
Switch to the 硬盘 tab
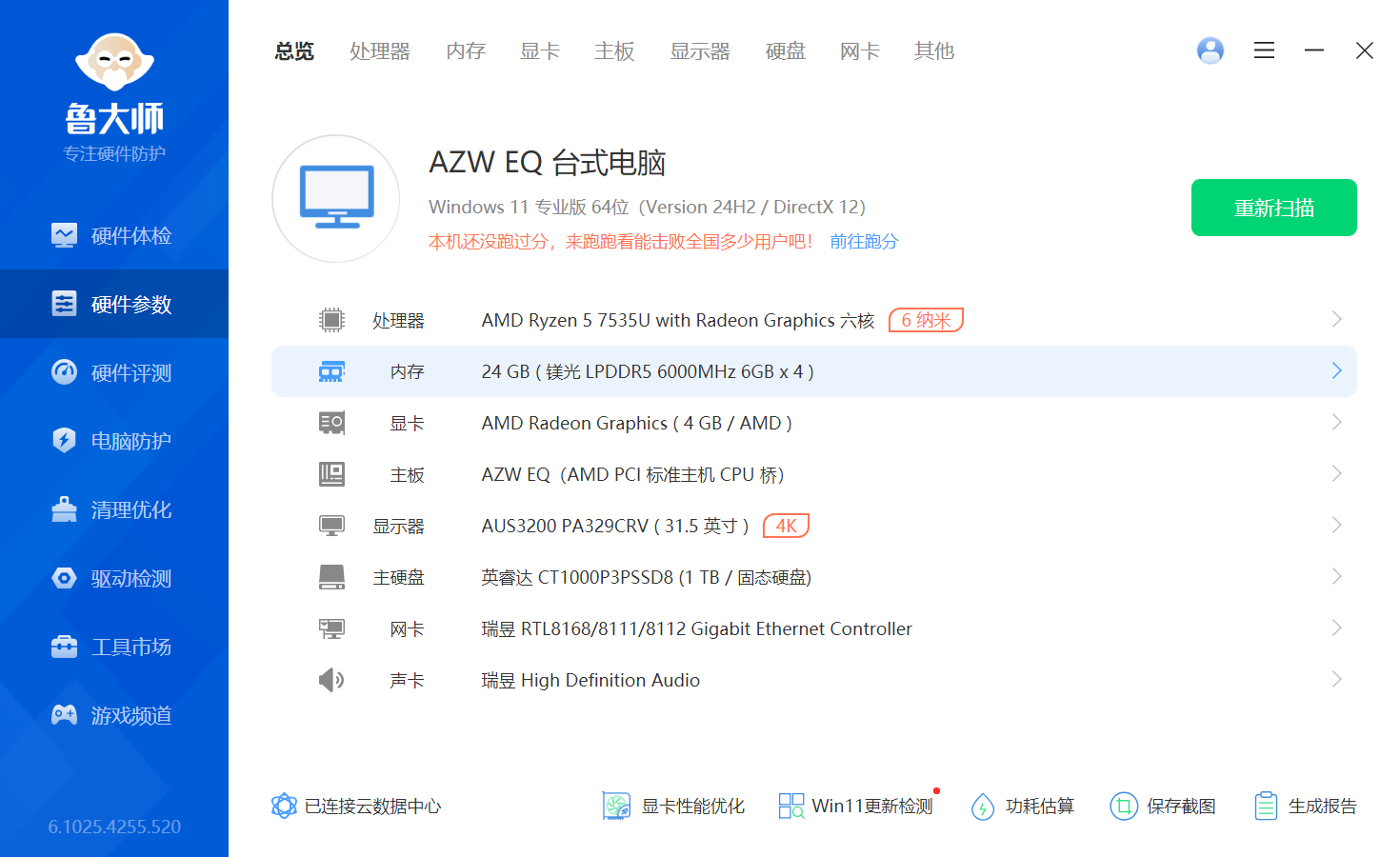click(x=786, y=51)
